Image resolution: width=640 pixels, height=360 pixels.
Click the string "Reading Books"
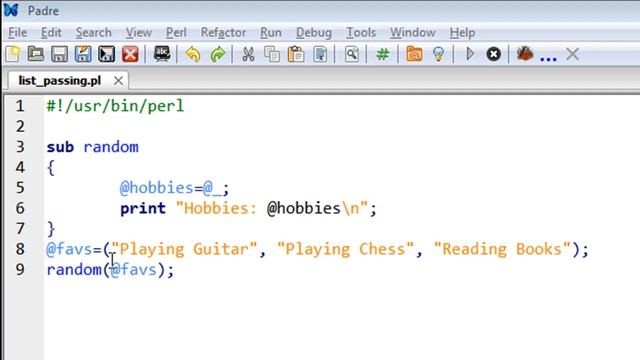pos(502,249)
